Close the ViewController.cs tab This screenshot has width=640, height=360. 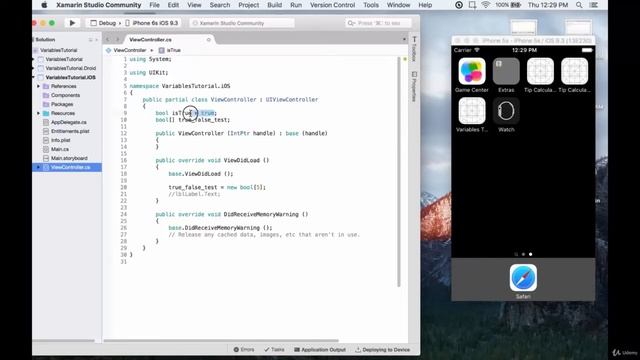[x=209, y=40]
